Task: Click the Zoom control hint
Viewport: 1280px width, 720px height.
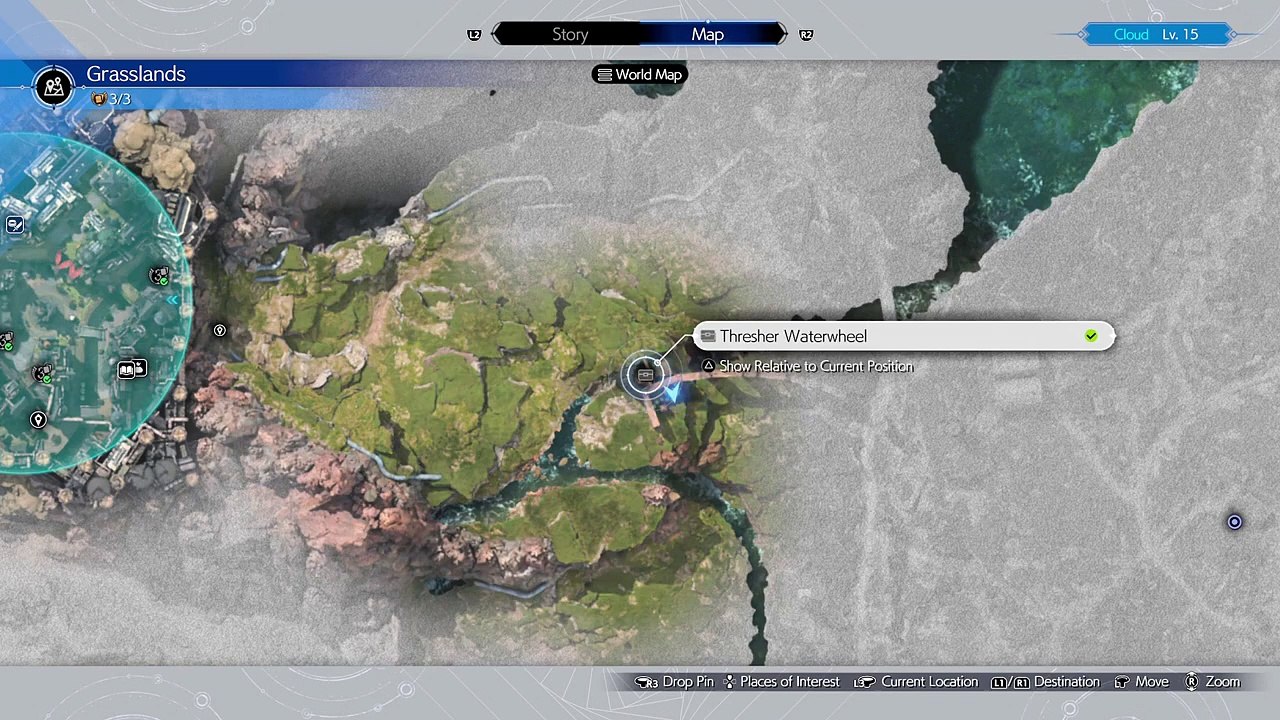Action: click(1212, 682)
